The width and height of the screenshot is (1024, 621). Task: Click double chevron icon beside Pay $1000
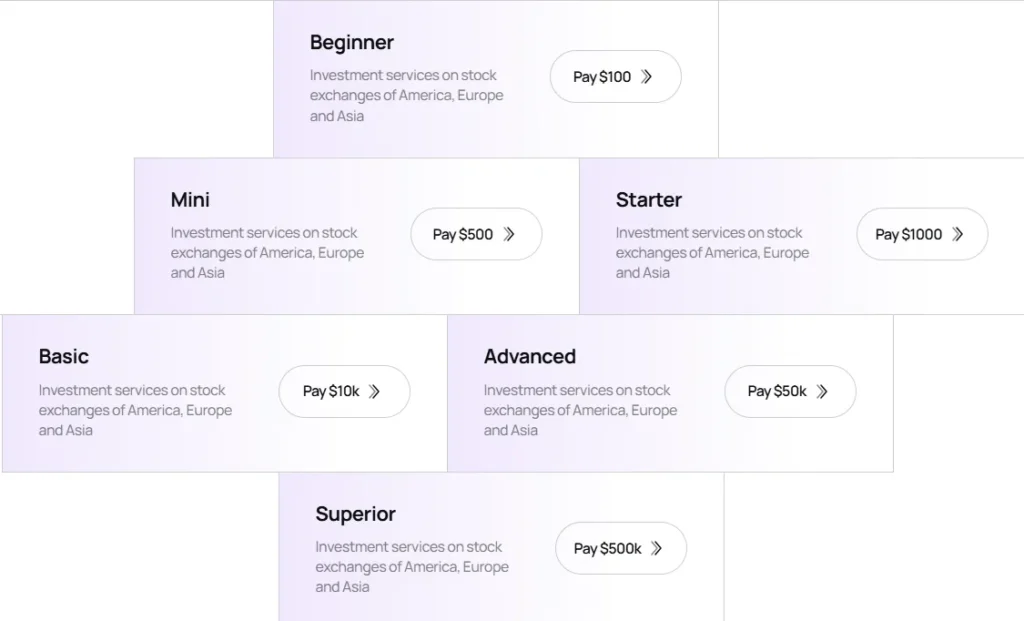(x=958, y=234)
